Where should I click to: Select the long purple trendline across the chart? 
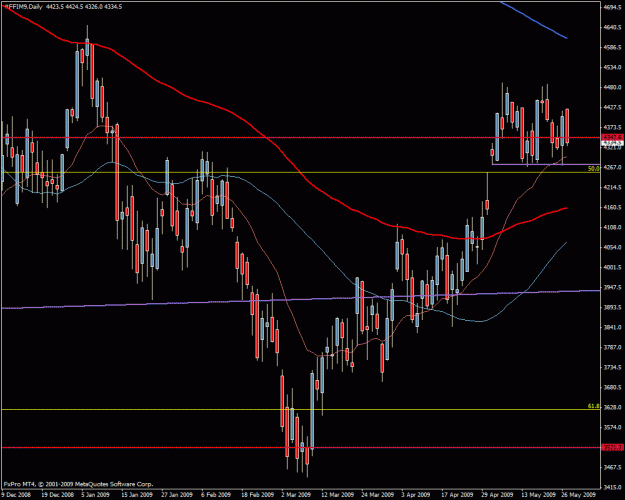pos(300,299)
